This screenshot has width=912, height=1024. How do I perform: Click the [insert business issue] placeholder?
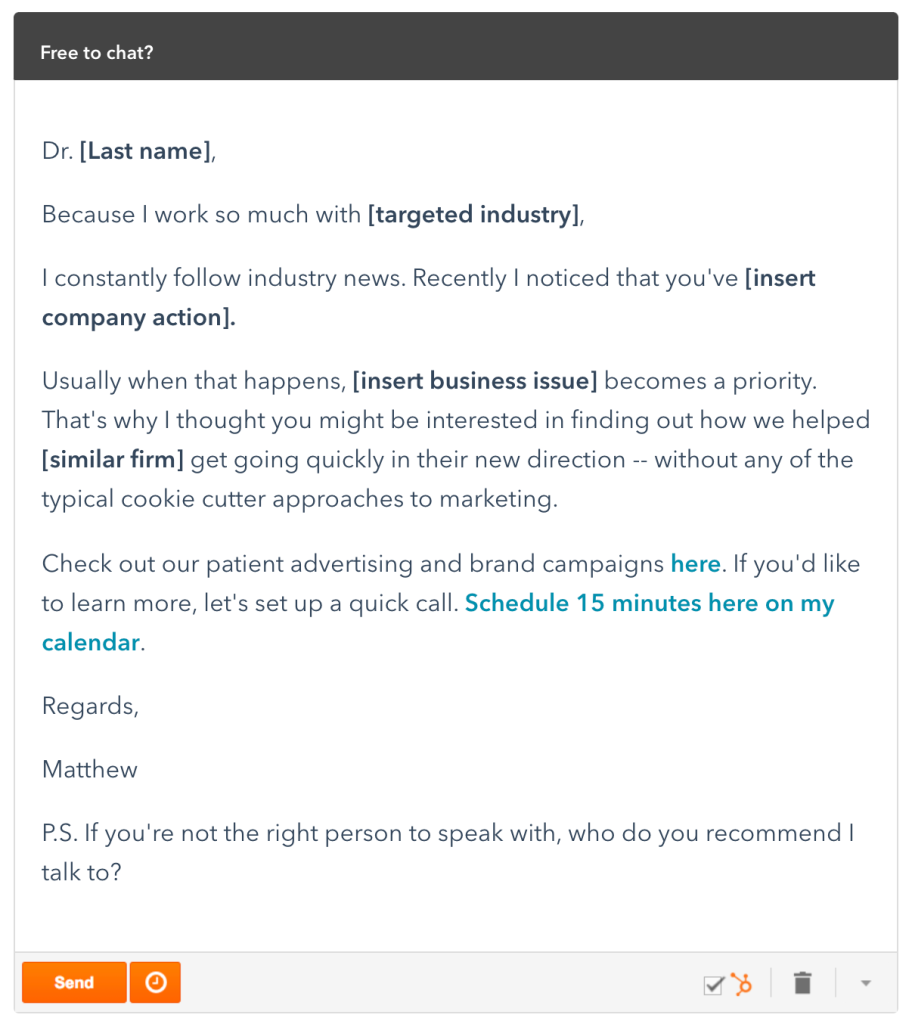(475, 381)
